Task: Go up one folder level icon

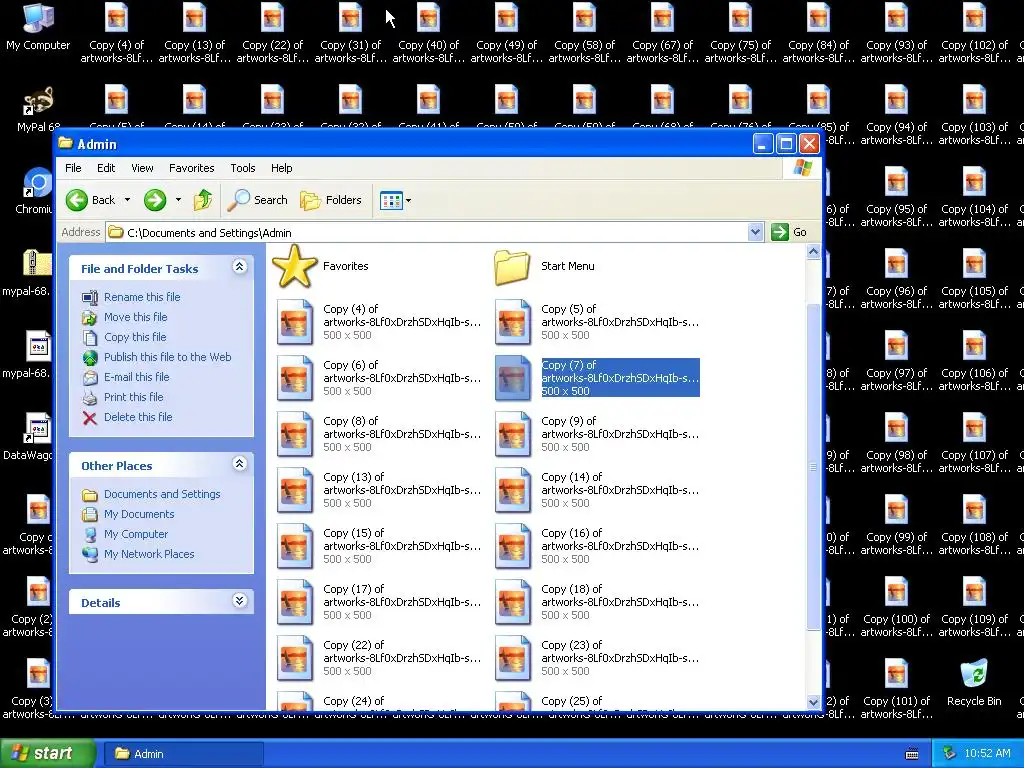Action: pos(202,200)
